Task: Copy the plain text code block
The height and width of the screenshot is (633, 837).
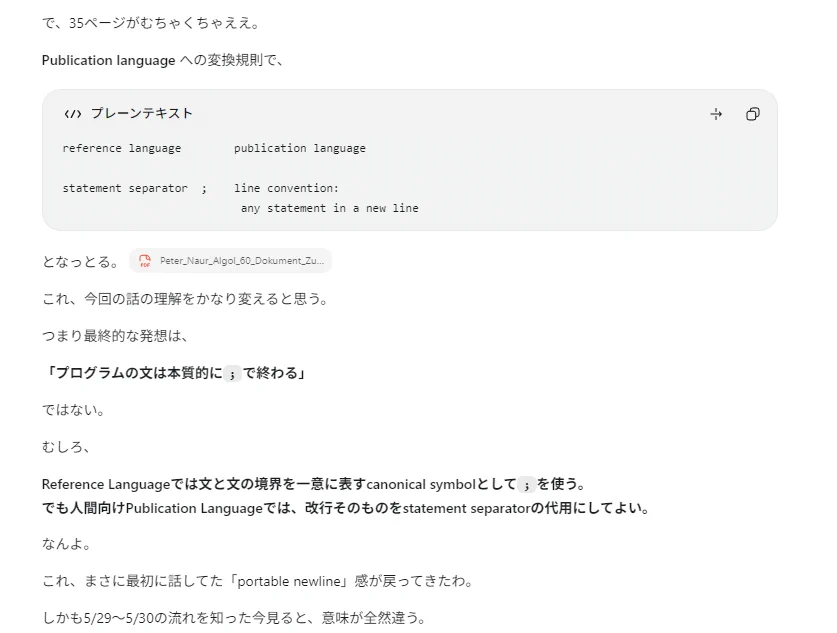Action: [753, 114]
